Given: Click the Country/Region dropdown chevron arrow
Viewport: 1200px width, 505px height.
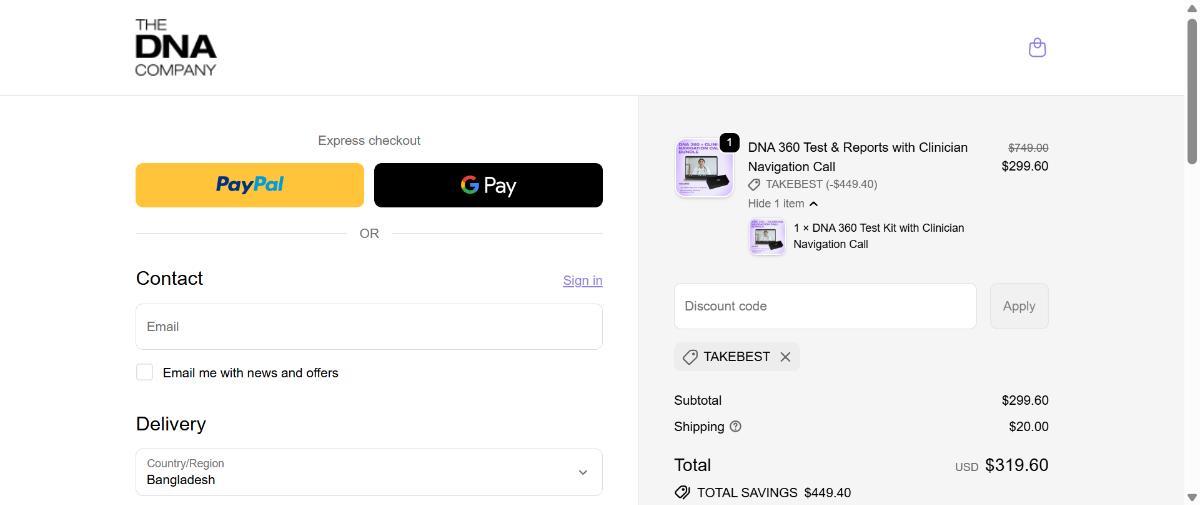Looking at the screenshot, I should click(x=582, y=472).
